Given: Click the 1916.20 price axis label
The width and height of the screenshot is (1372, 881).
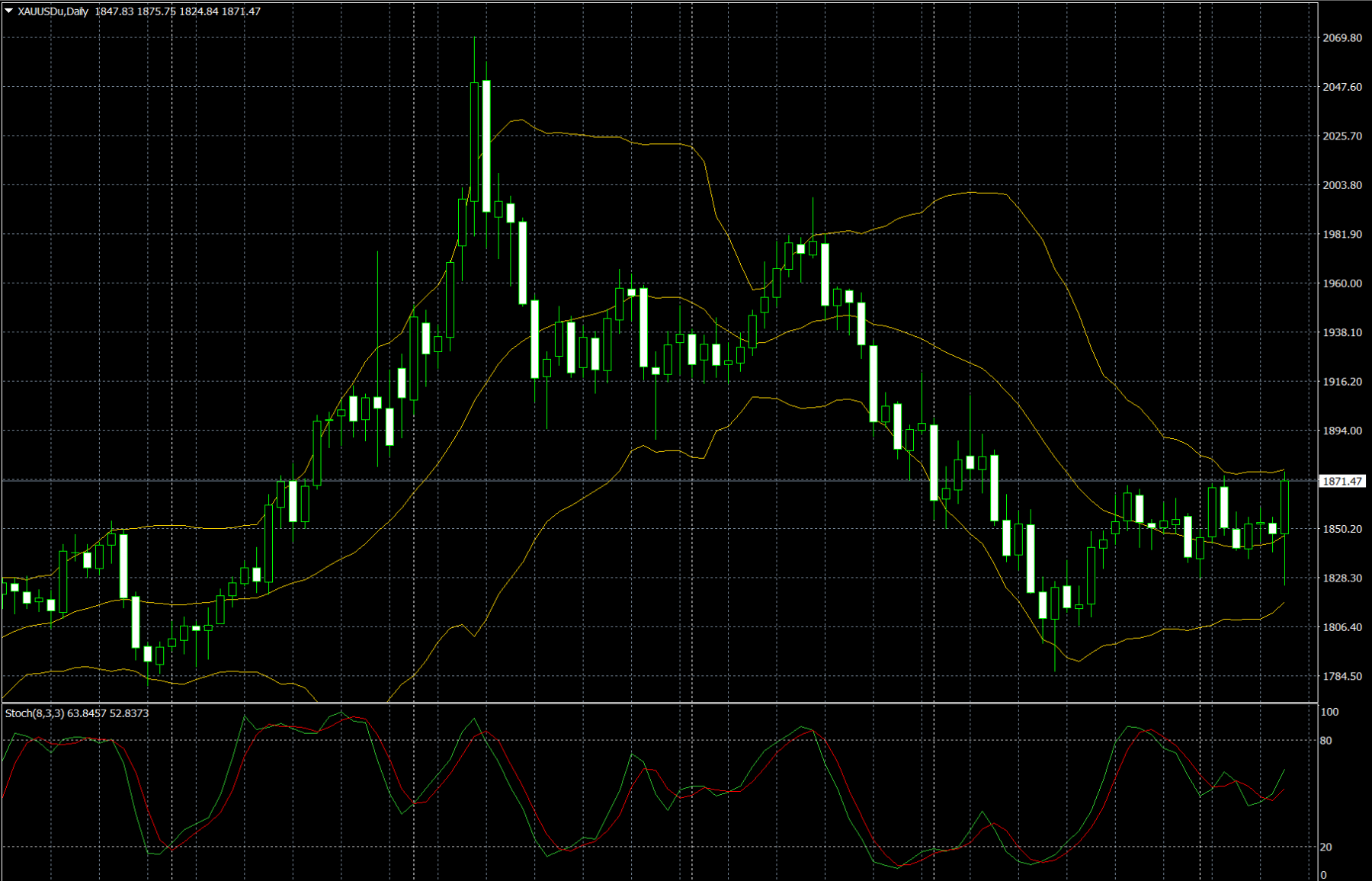Looking at the screenshot, I should click(x=1342, y=382).
